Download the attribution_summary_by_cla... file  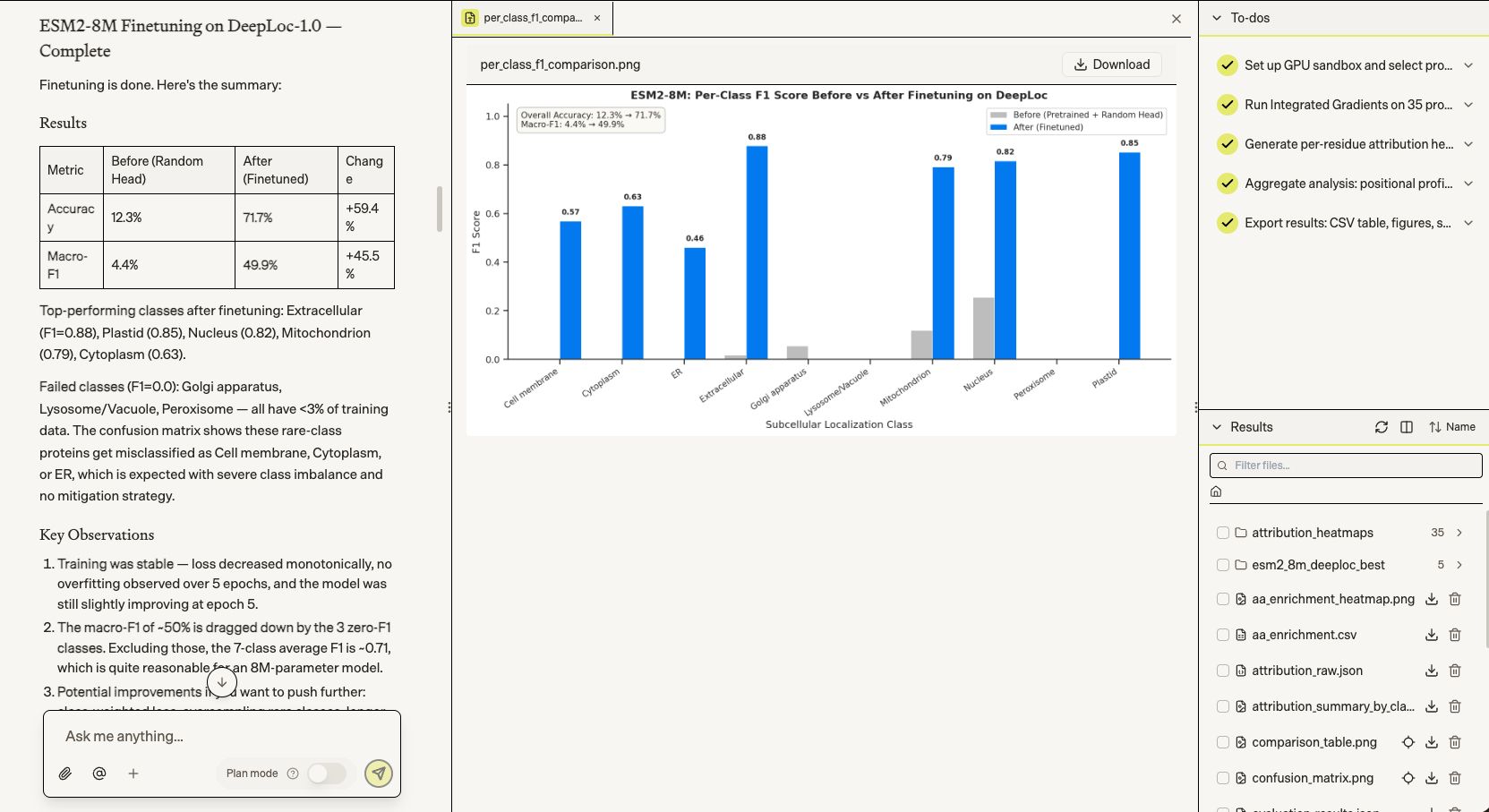pyautogui.click(x=1432, y=706)
